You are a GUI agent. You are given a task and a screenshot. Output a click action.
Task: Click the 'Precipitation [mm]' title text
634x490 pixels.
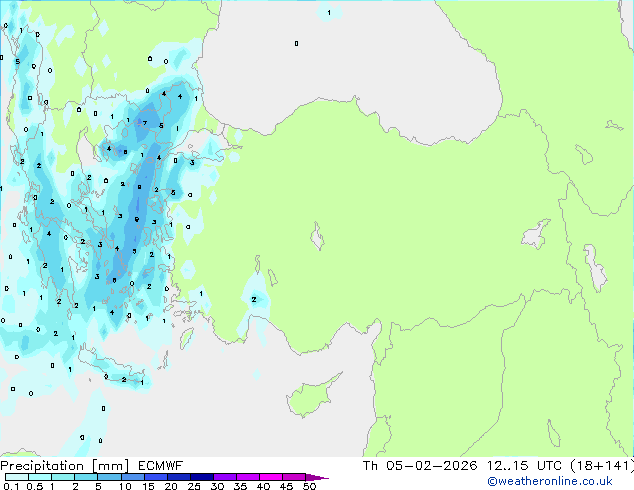point(65,466)
